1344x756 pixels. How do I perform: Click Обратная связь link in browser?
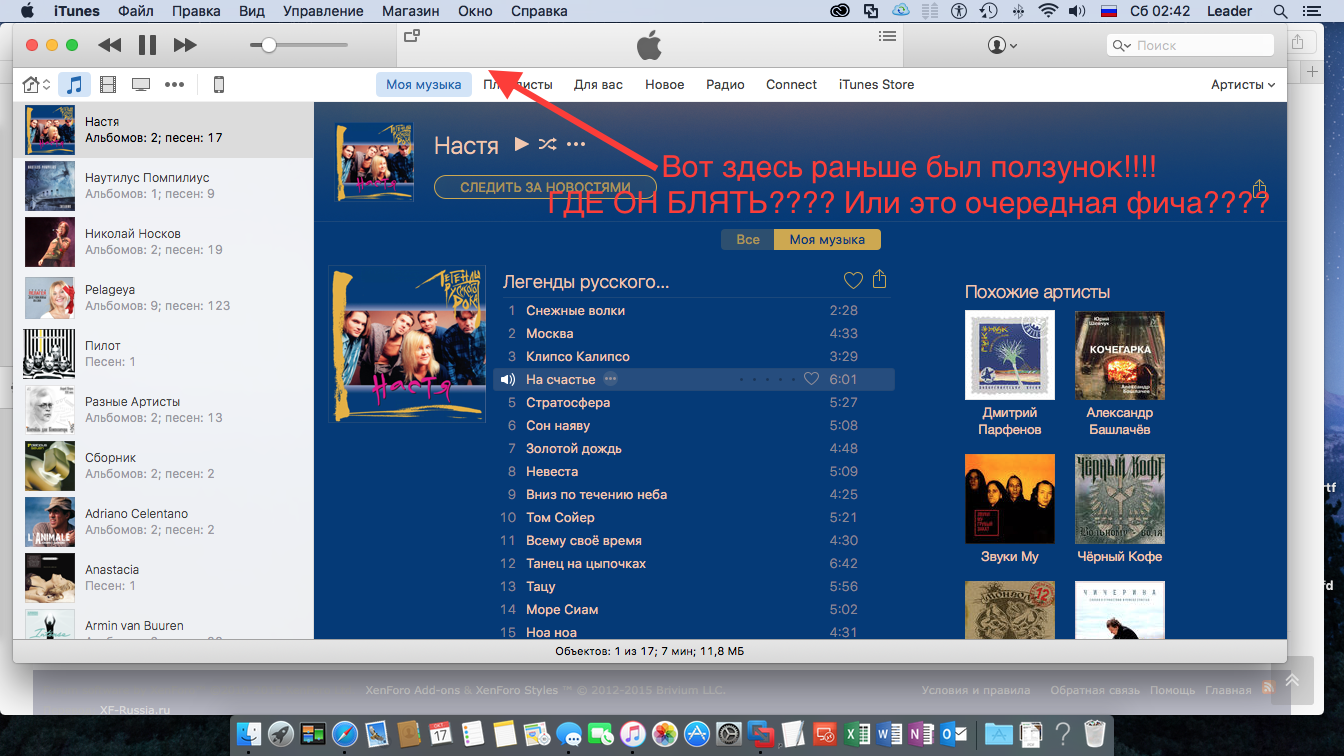pos(1095,690)
